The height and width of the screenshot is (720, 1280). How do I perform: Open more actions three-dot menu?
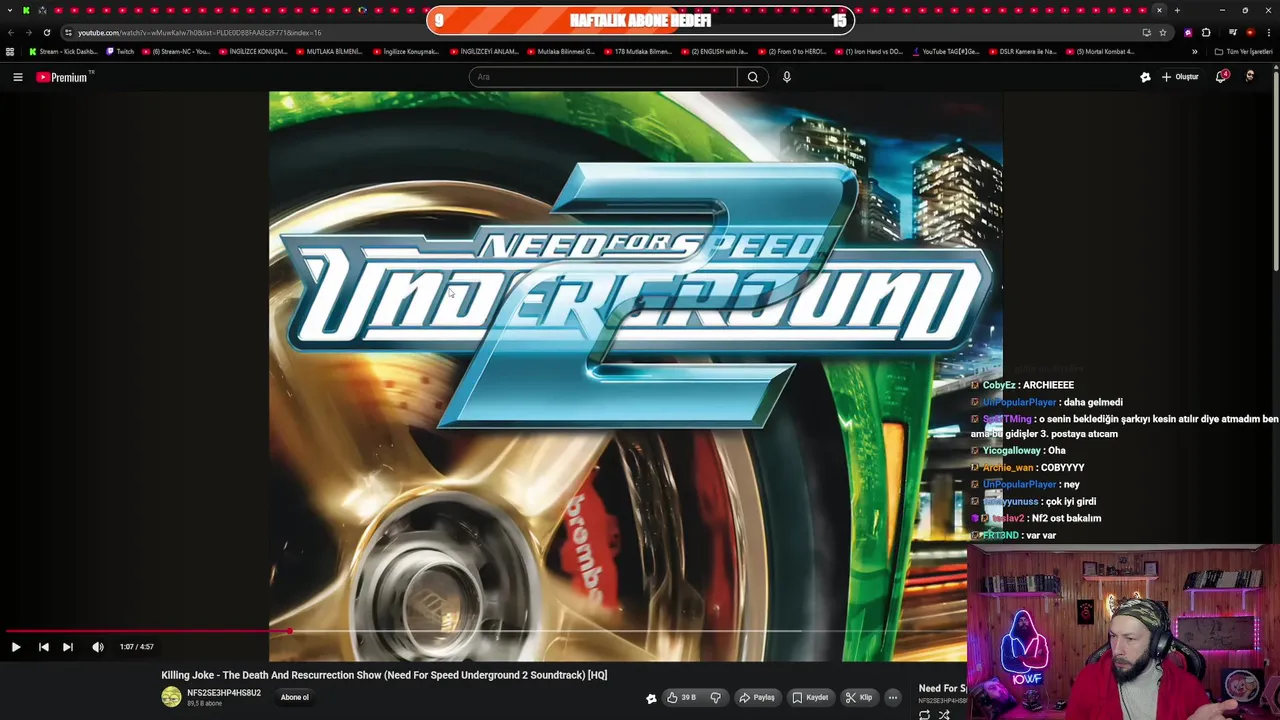(893, 697)
